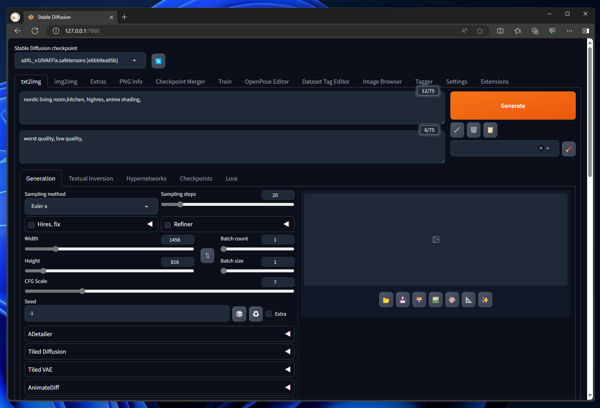600x408 pixels.
Task: Open the Extensions tab
Action: point(494,82)
